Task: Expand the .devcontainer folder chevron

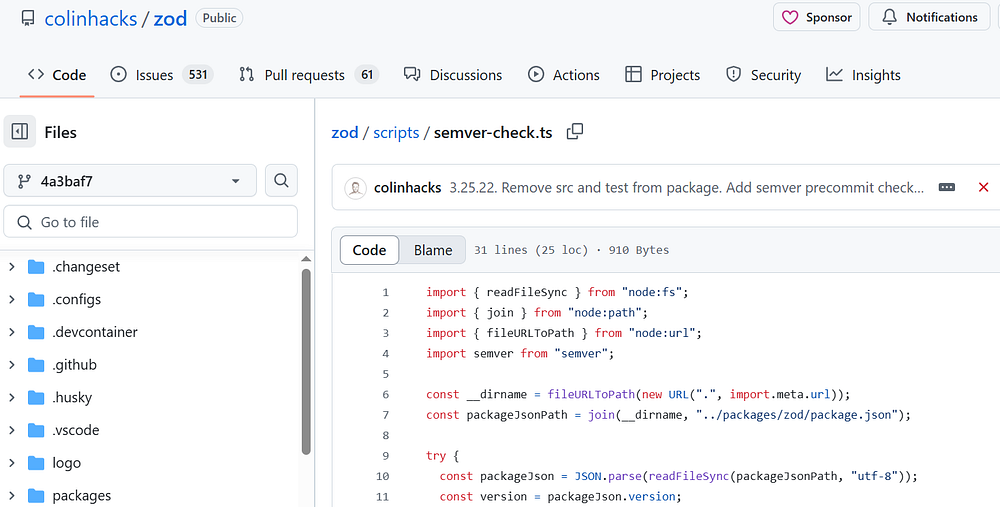Action: pyautogui.click(x=11, y=332)
